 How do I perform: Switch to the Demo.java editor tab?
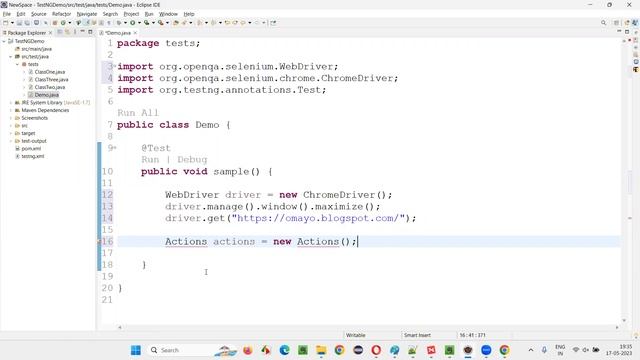(x=118, y=33)
